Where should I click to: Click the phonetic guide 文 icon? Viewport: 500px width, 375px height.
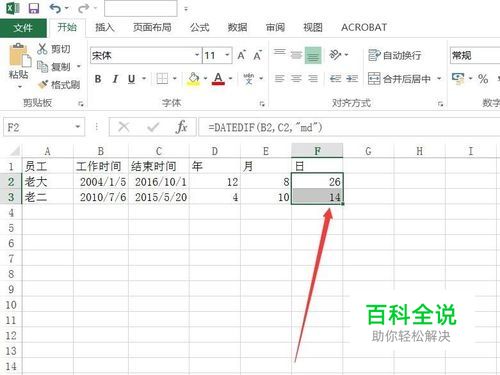[249, 79]
